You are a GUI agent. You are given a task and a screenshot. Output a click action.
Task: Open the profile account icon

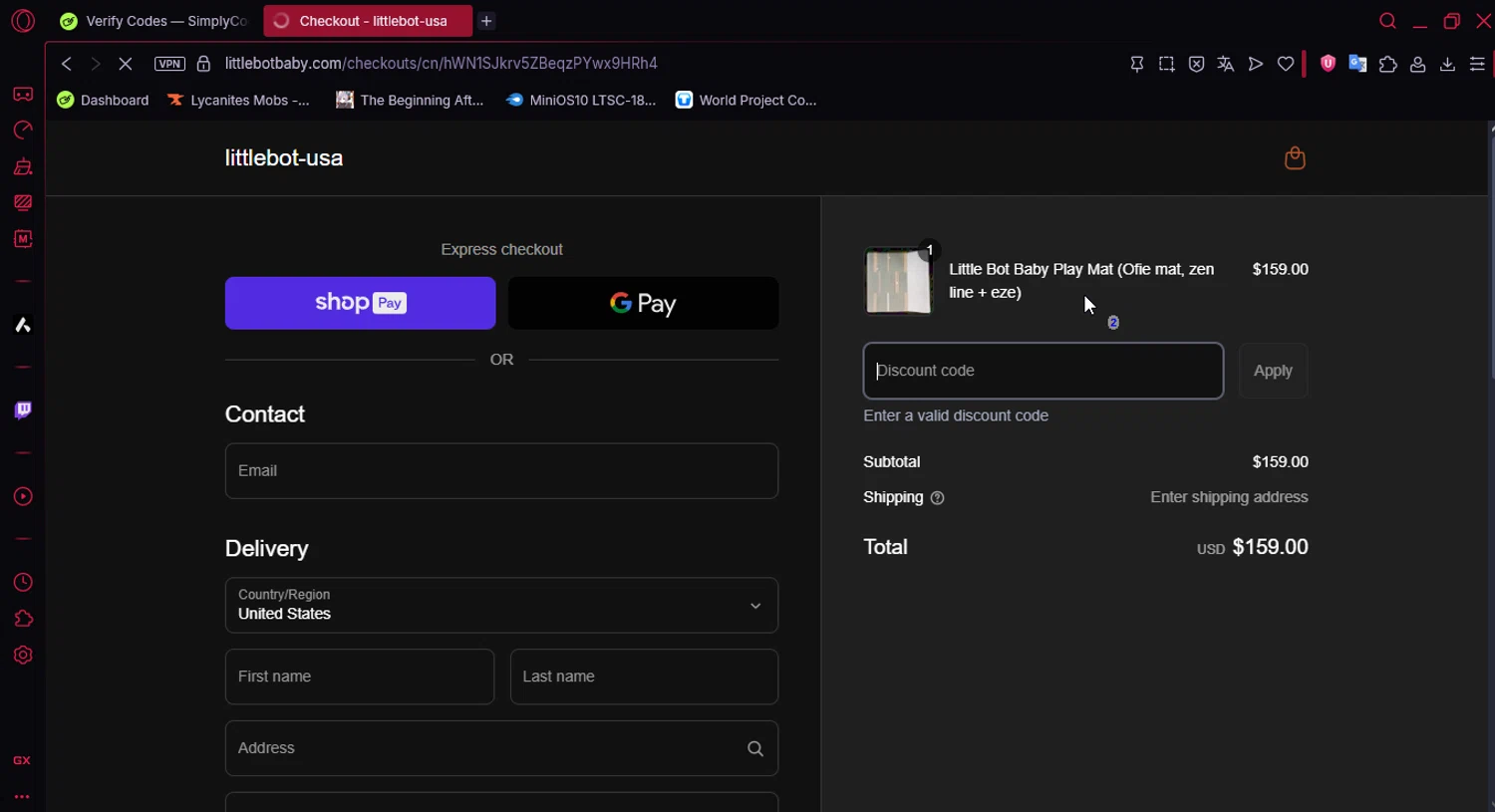(1417, 64)
